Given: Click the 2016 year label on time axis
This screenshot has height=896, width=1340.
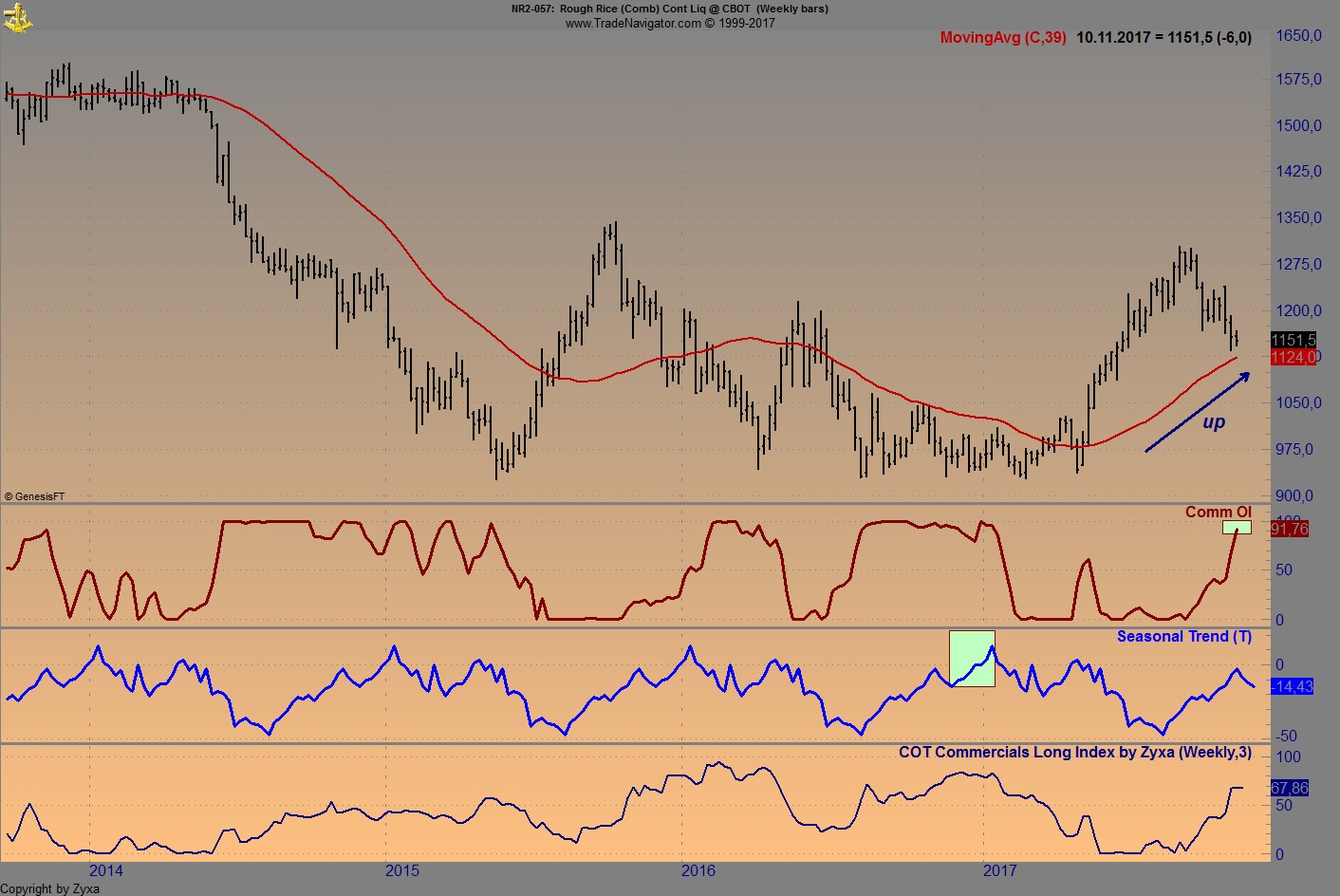Looking at the screenshot, I should coord(698,870).
